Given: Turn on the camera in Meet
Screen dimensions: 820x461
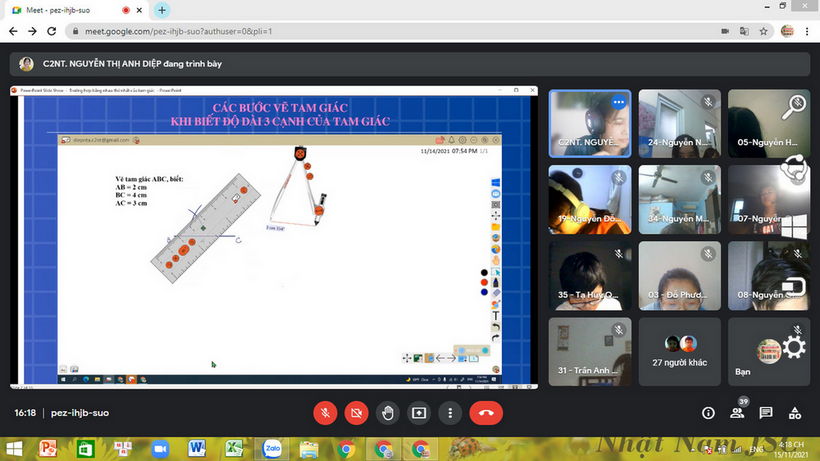Looking at the screenshot, I should click(x=355, y=412).
